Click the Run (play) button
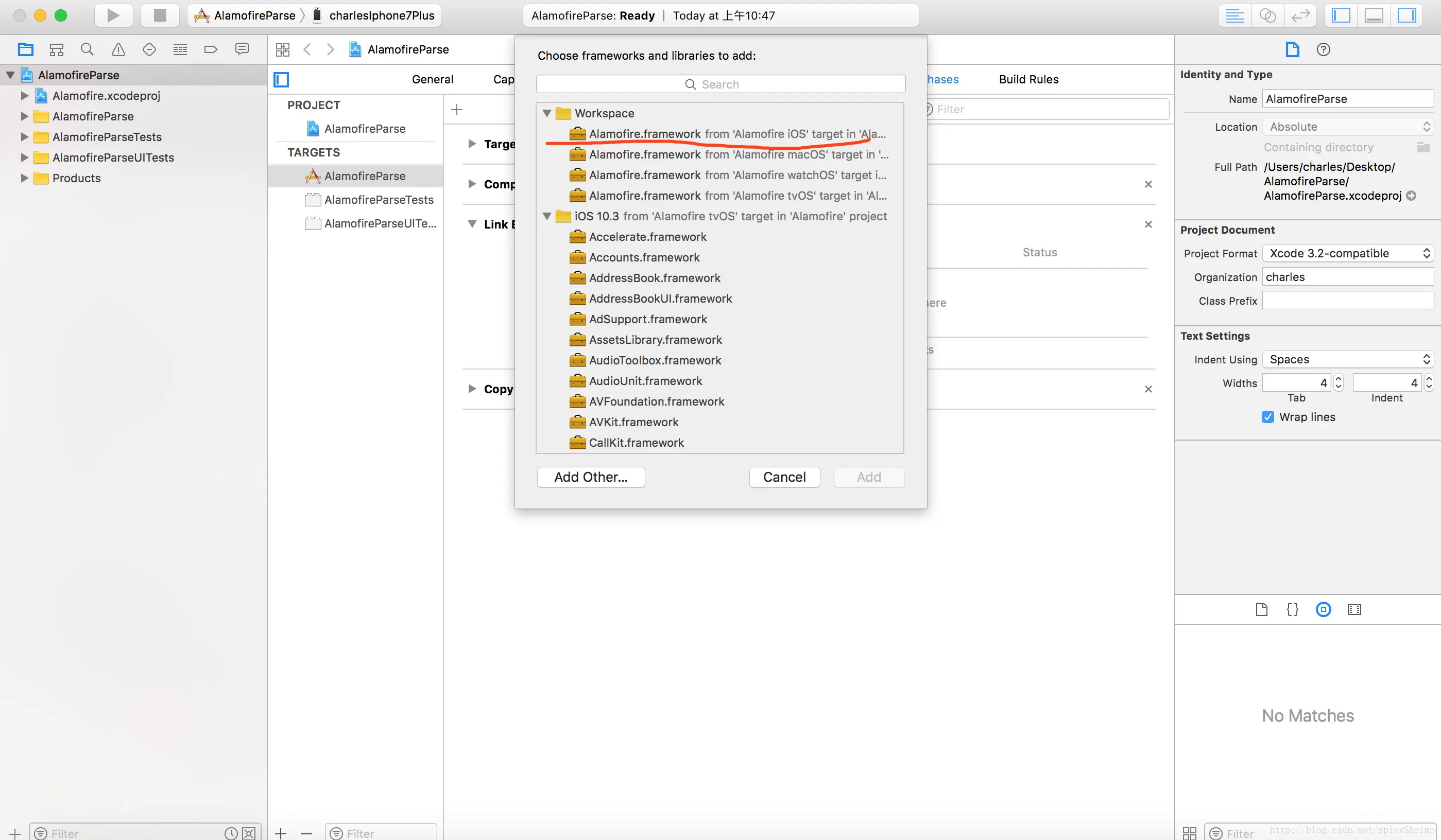This screenshot has width=1441, height=840. click(x=113, y=15)
